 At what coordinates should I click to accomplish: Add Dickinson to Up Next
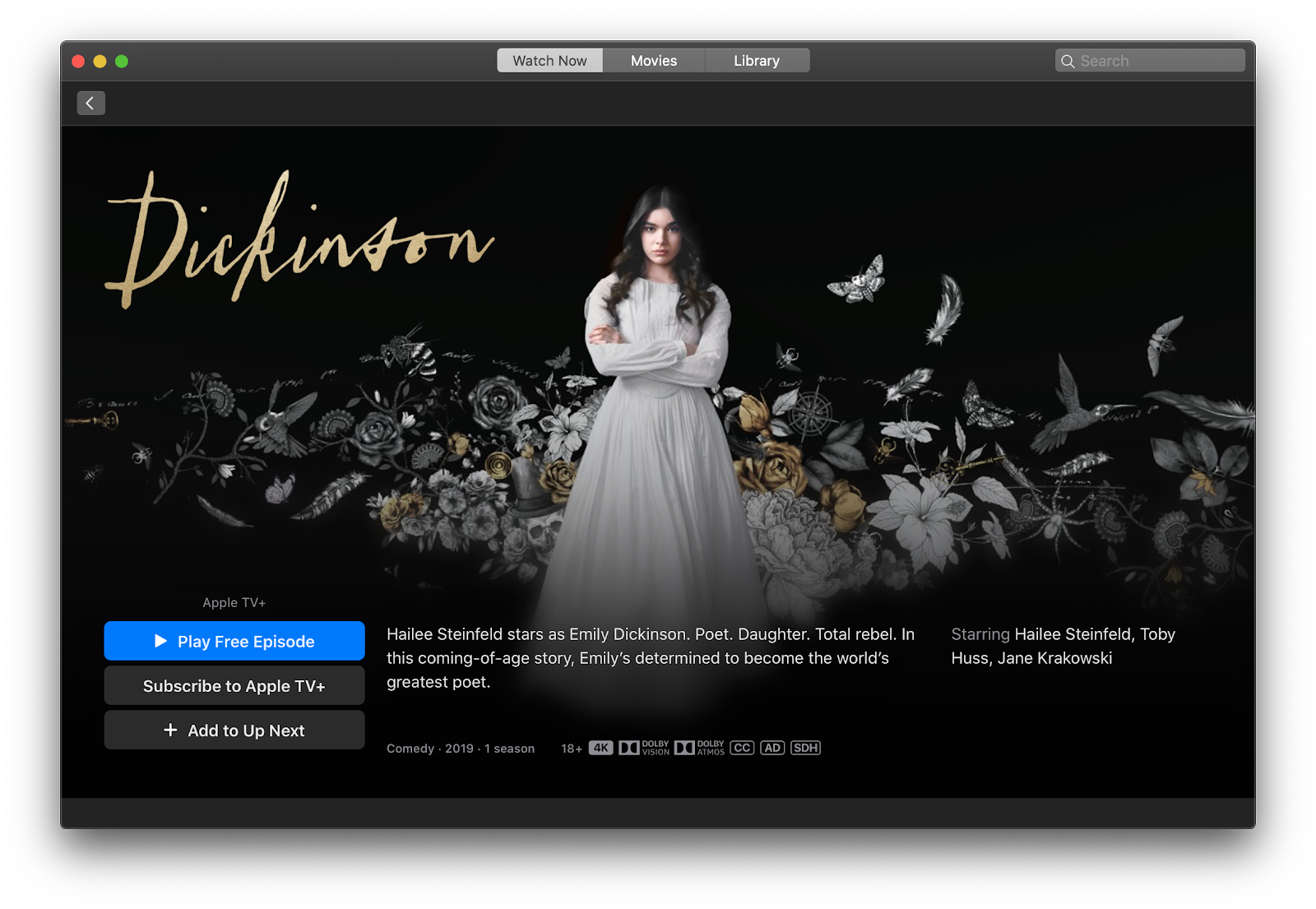pyautogui.click(x=234, y=730)
